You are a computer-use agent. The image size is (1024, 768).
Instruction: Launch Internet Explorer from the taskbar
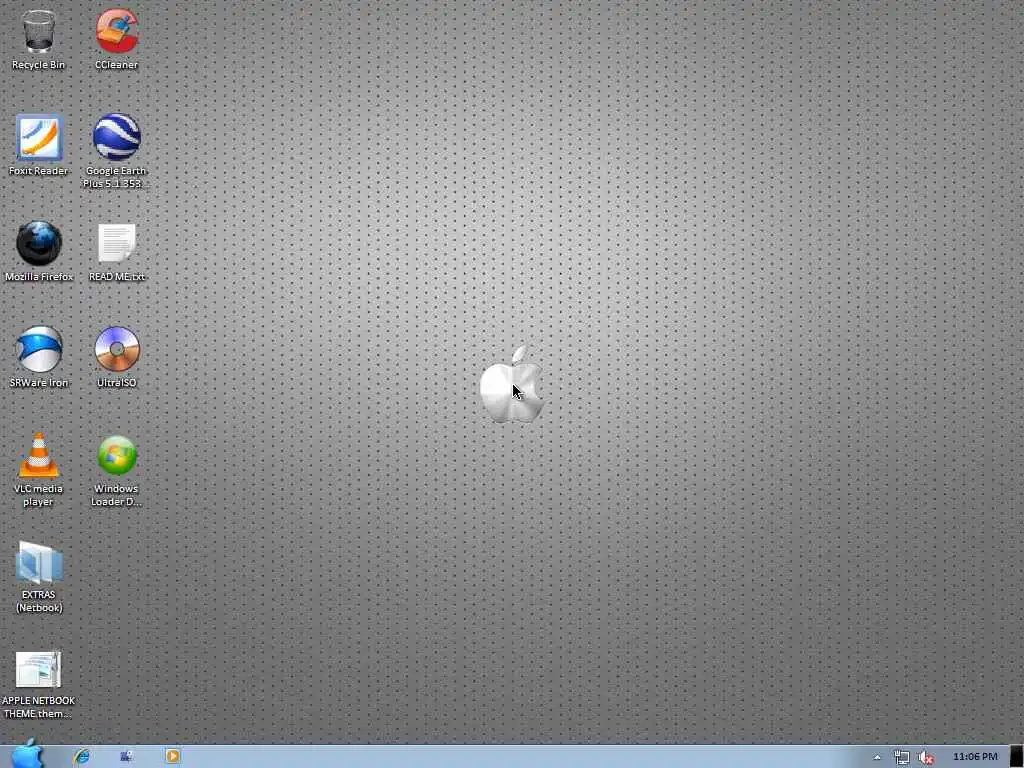pyautogui.click(x=82, y=756)
